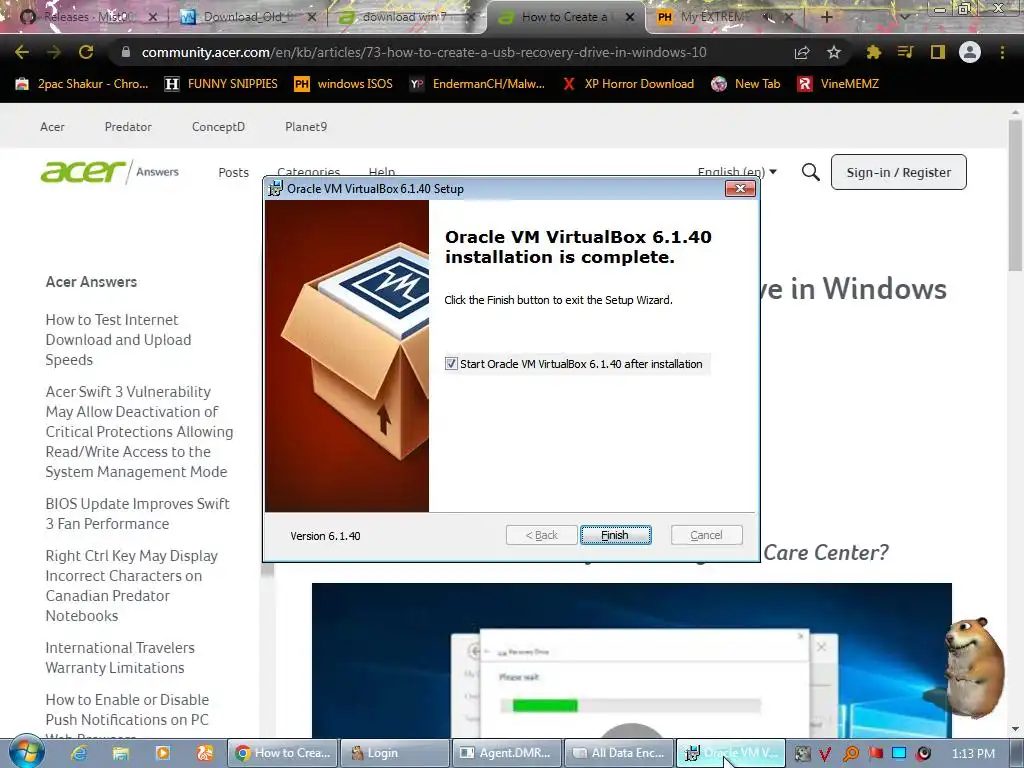Open EndermanCH/Malw... bookmark

tap(477, 84)
